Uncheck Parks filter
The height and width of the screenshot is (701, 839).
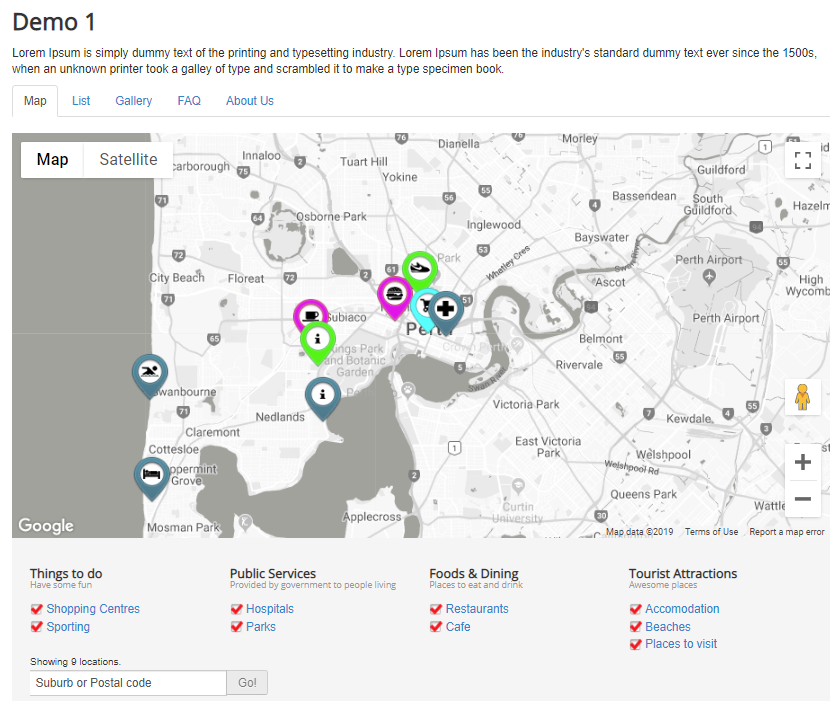click(x=237, y=627)
